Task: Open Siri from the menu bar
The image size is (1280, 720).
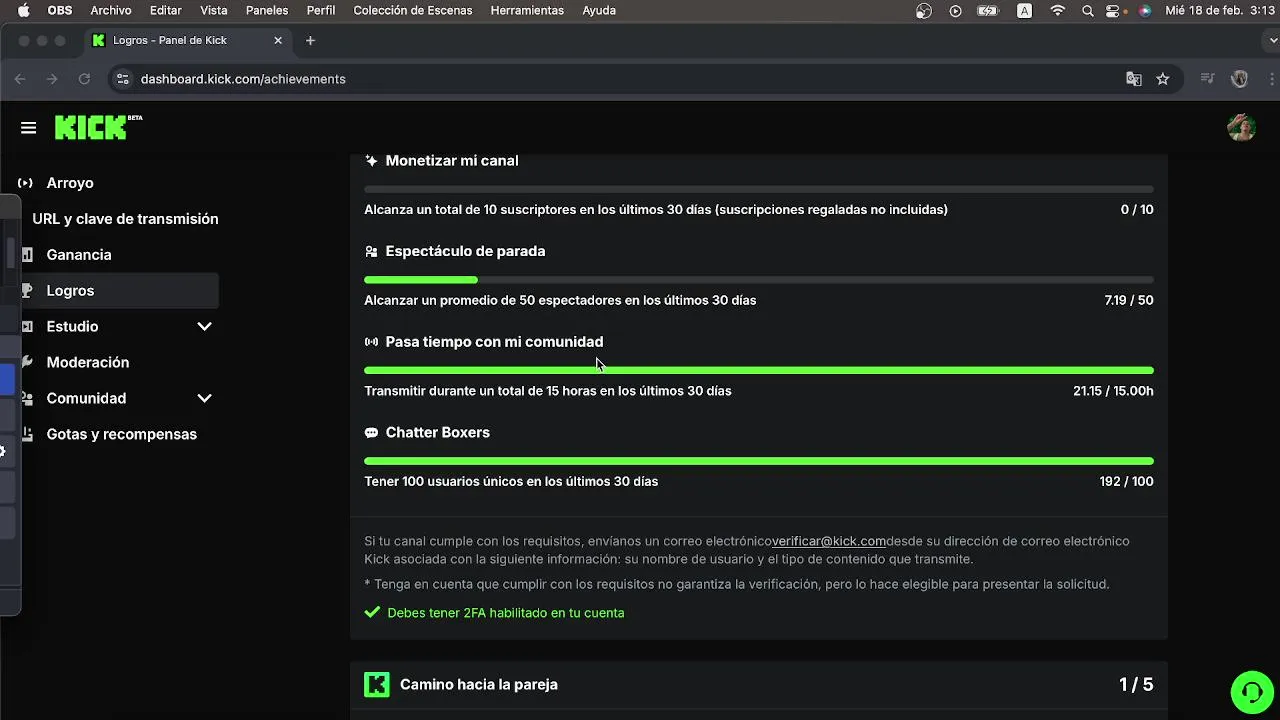Action: (1145, 11)
